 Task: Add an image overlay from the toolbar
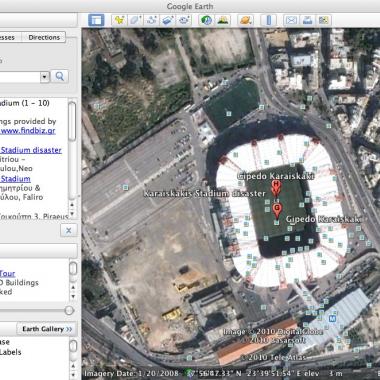[x=167, y=20]
